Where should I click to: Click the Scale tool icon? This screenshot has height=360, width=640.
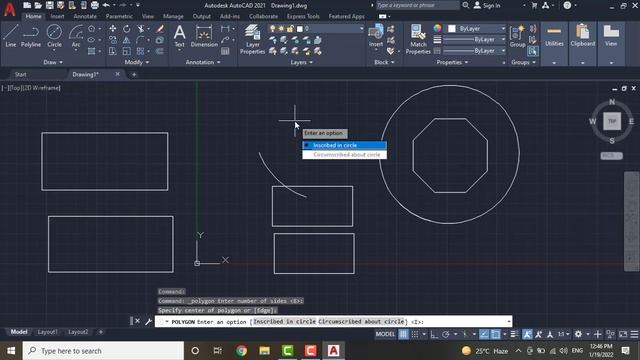[127, 51]
